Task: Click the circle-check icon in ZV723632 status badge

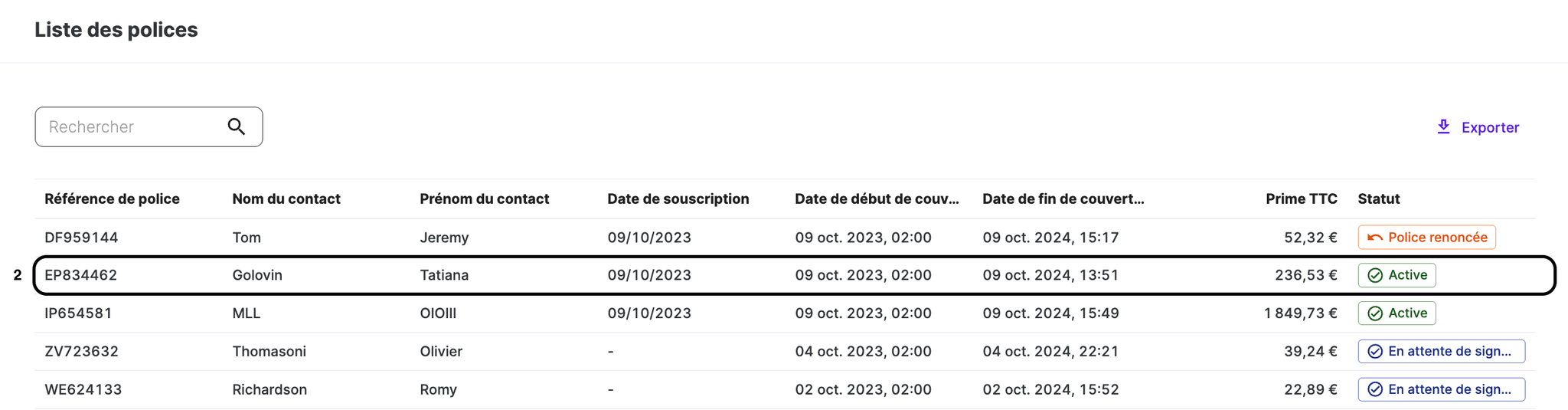Action: pos(1375,352)
